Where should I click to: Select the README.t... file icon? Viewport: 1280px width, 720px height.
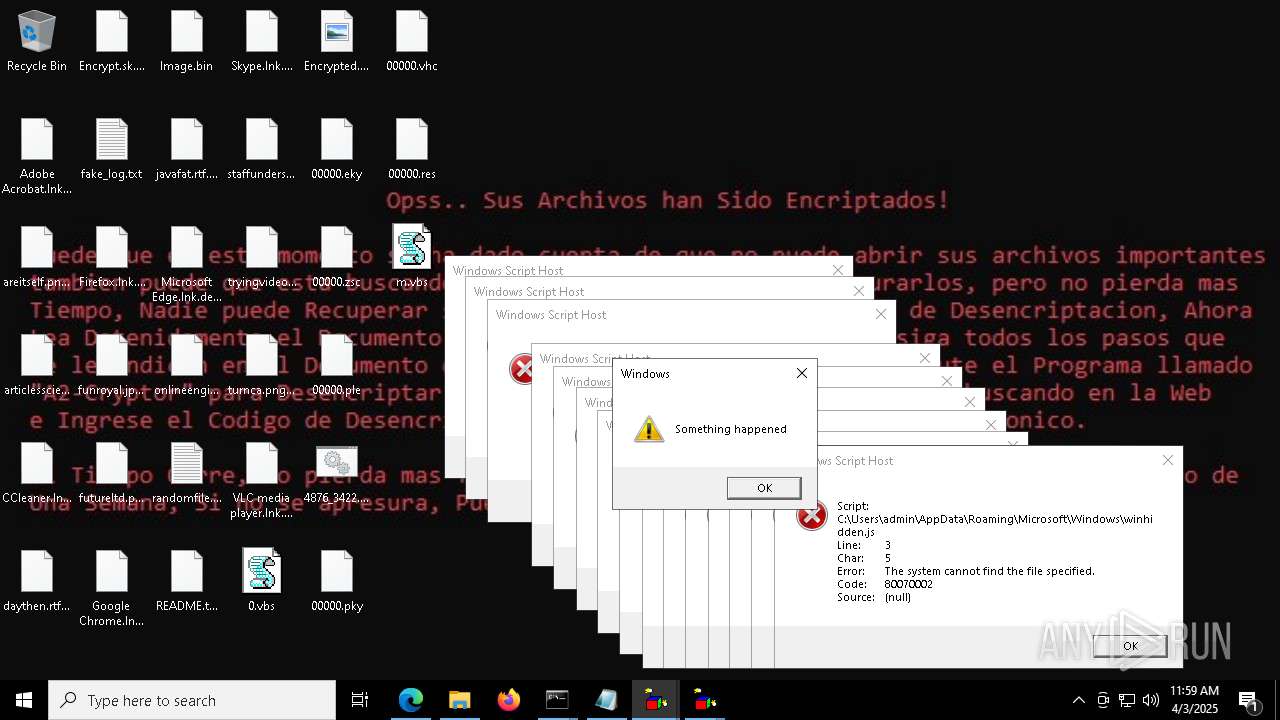point(187,581)
